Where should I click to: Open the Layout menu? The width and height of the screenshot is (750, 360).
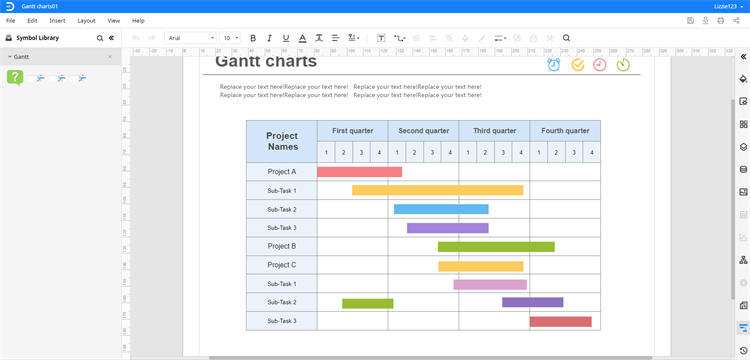pos(87,21)
